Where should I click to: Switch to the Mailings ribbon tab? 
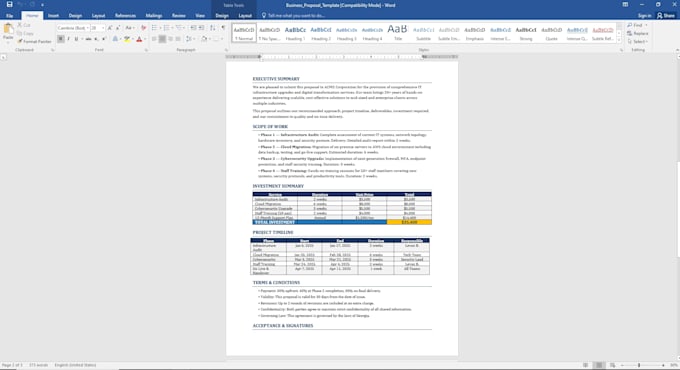pos(154,16)
